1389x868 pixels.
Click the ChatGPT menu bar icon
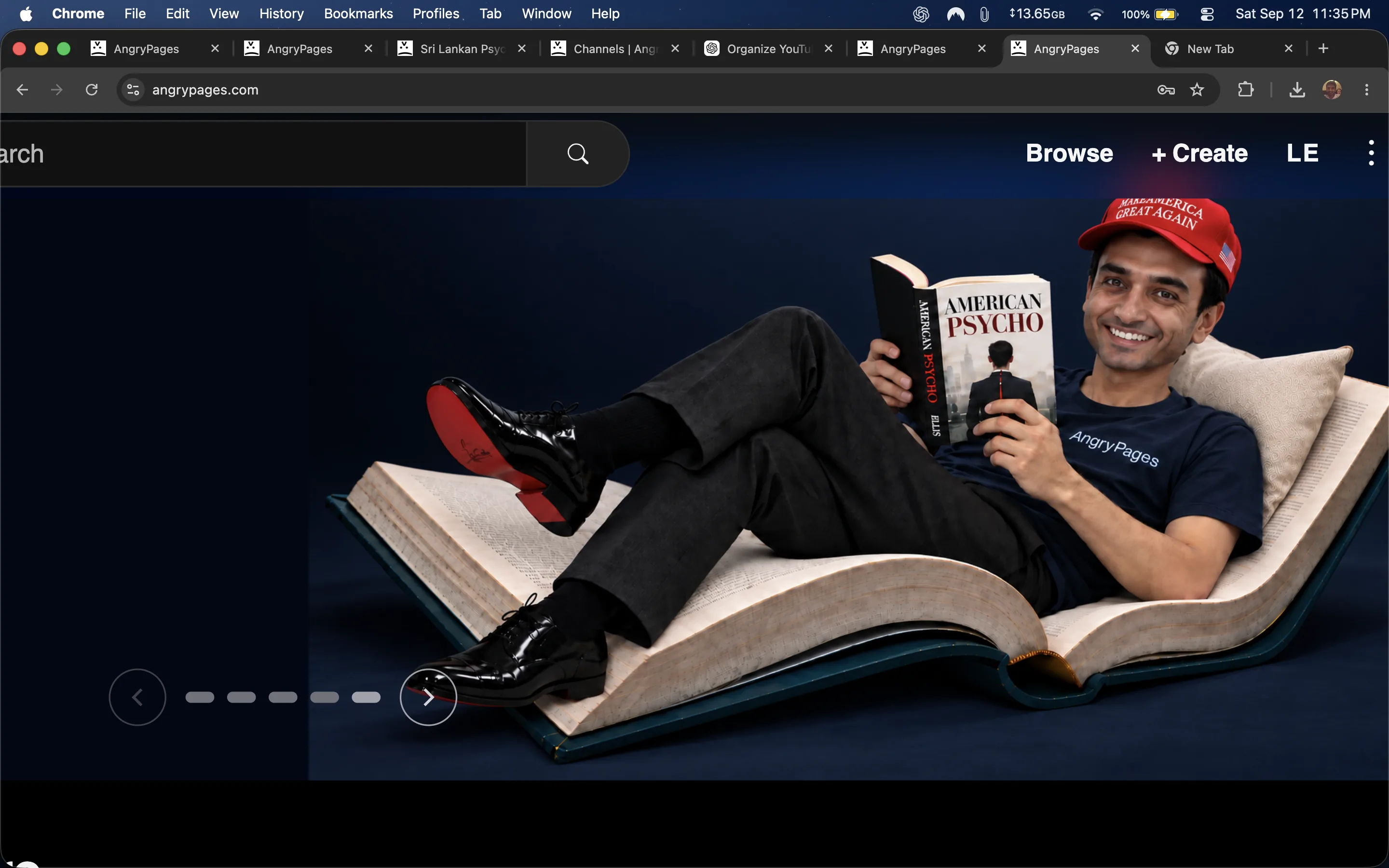921,14
